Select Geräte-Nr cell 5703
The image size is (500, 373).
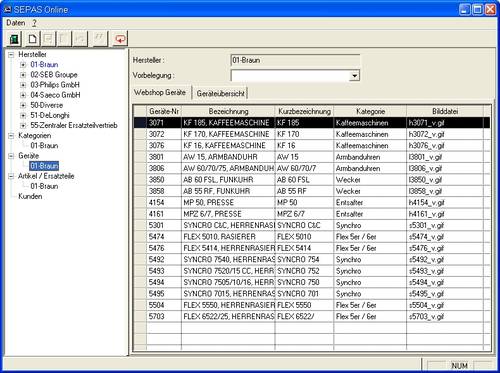coord(164,317)
